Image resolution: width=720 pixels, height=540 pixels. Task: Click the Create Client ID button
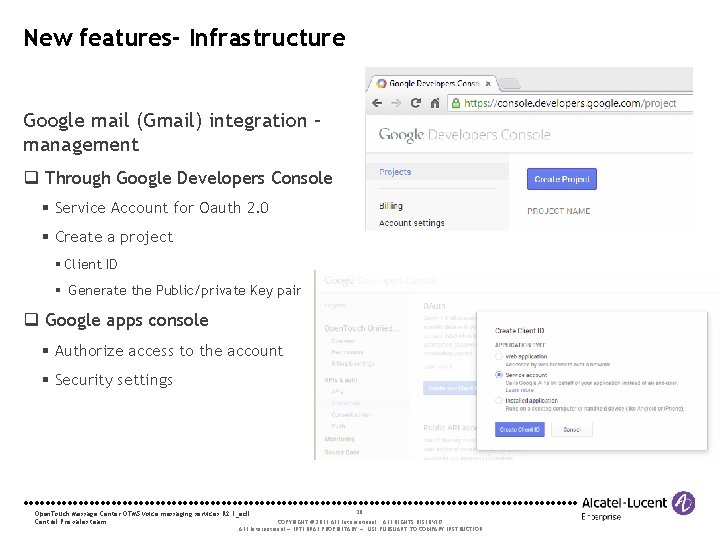(x=519, y=429)
